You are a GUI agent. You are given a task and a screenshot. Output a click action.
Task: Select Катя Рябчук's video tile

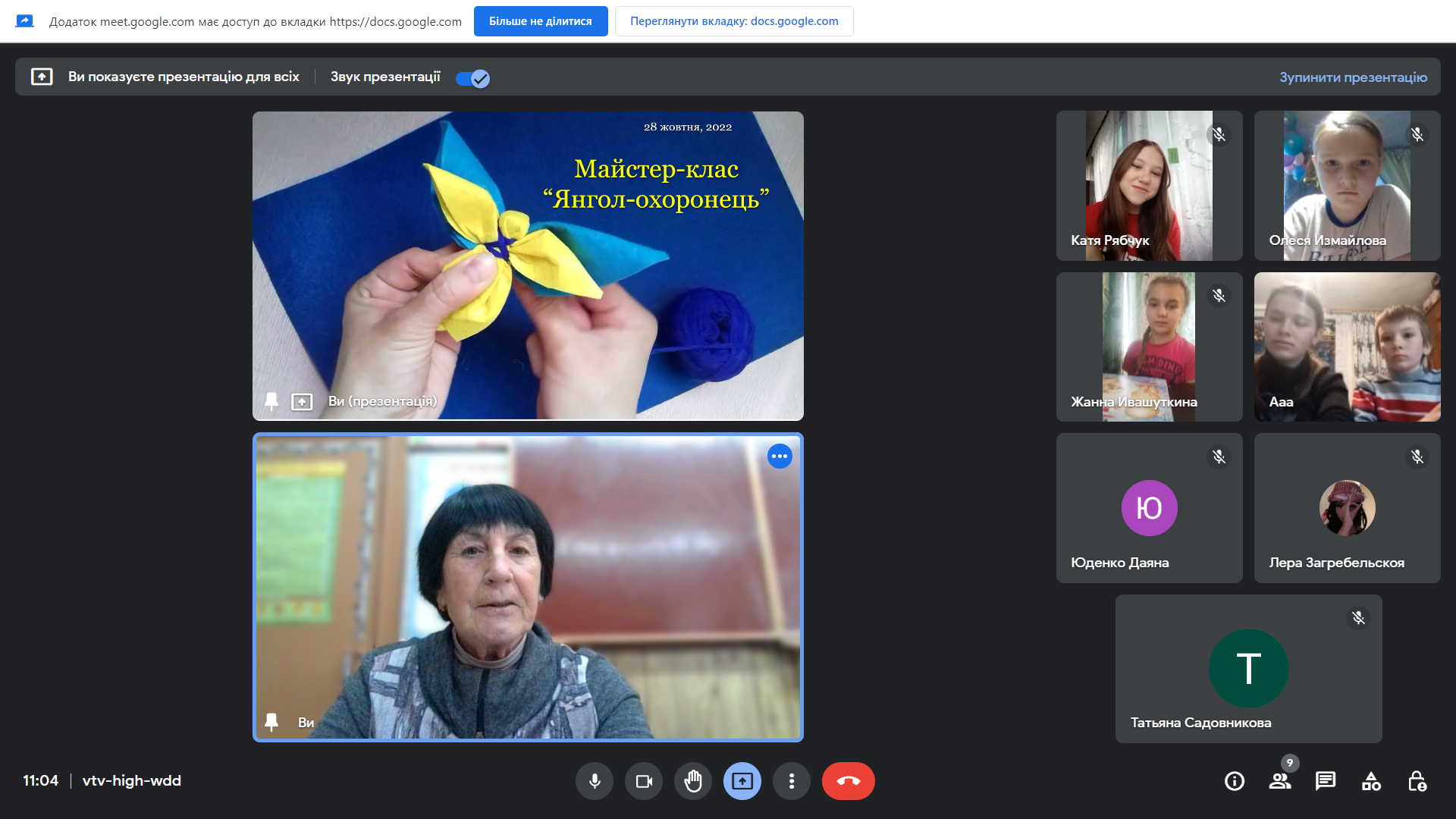(1149, 186)
